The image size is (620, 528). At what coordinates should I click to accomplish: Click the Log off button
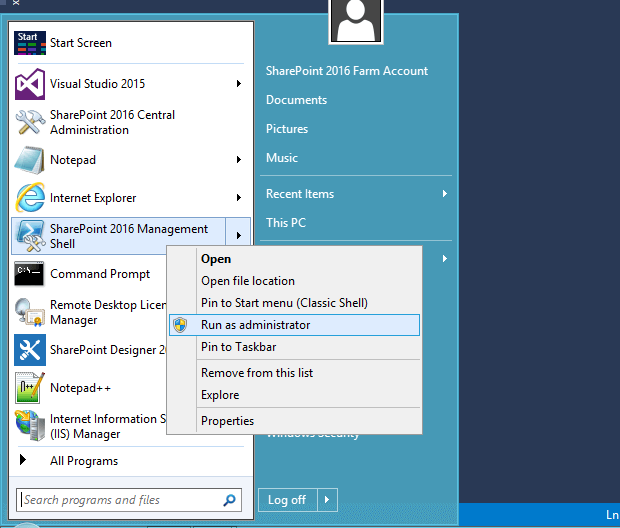tap(288, 500)
